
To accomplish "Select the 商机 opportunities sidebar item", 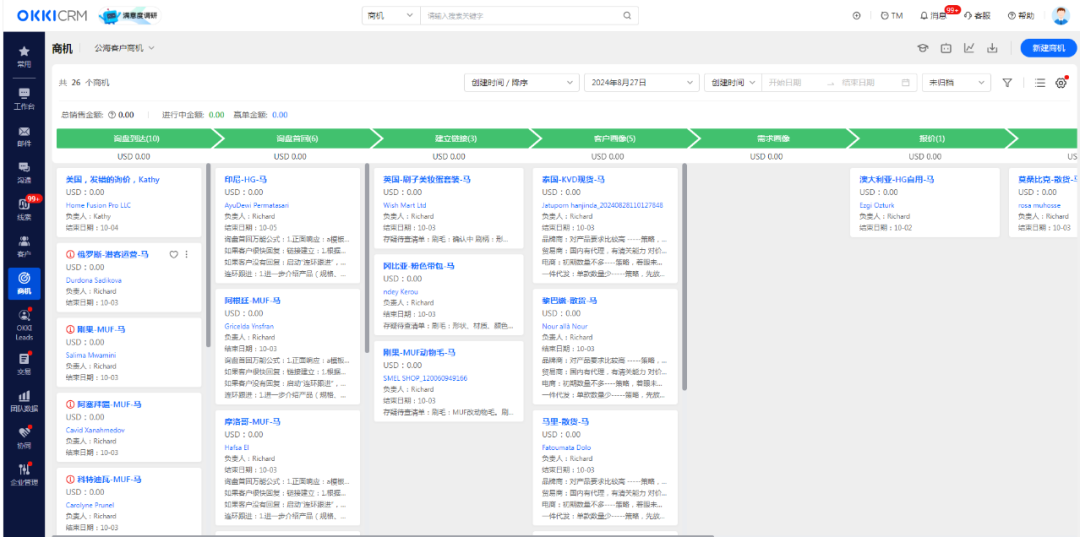I will tap(24, 284).
